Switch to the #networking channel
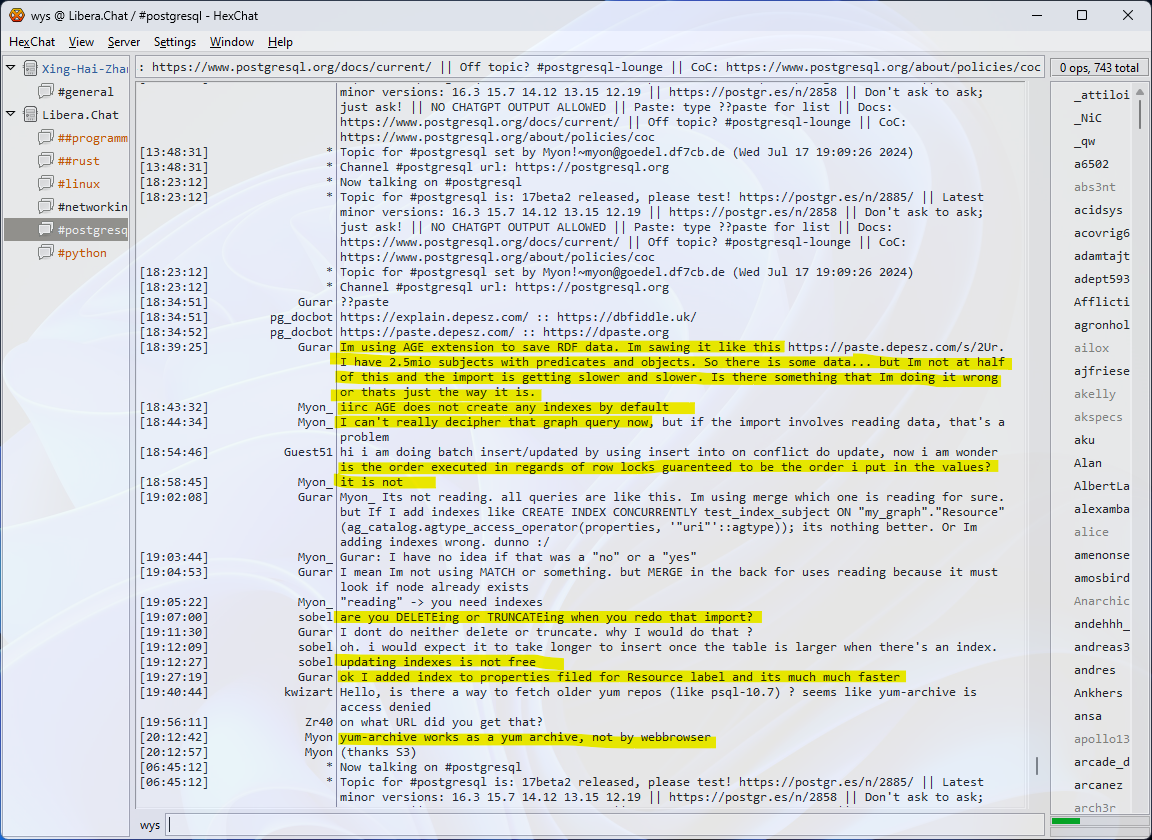The width and height of the screenshot is (1152, 840). (x=92, y=207)
